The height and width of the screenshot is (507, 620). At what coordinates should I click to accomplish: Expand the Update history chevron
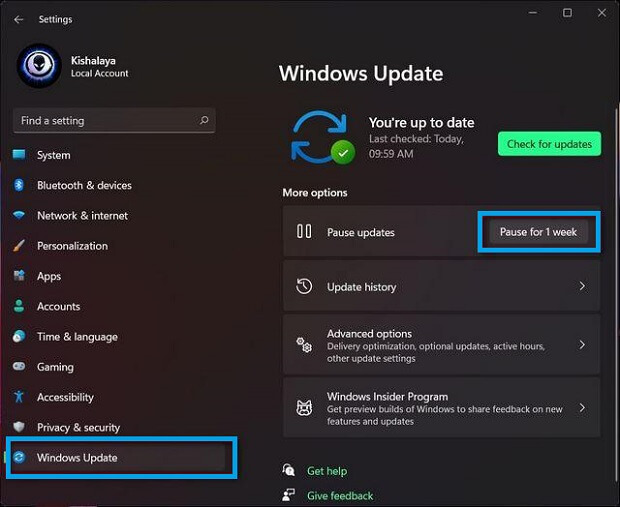point(582,286)
